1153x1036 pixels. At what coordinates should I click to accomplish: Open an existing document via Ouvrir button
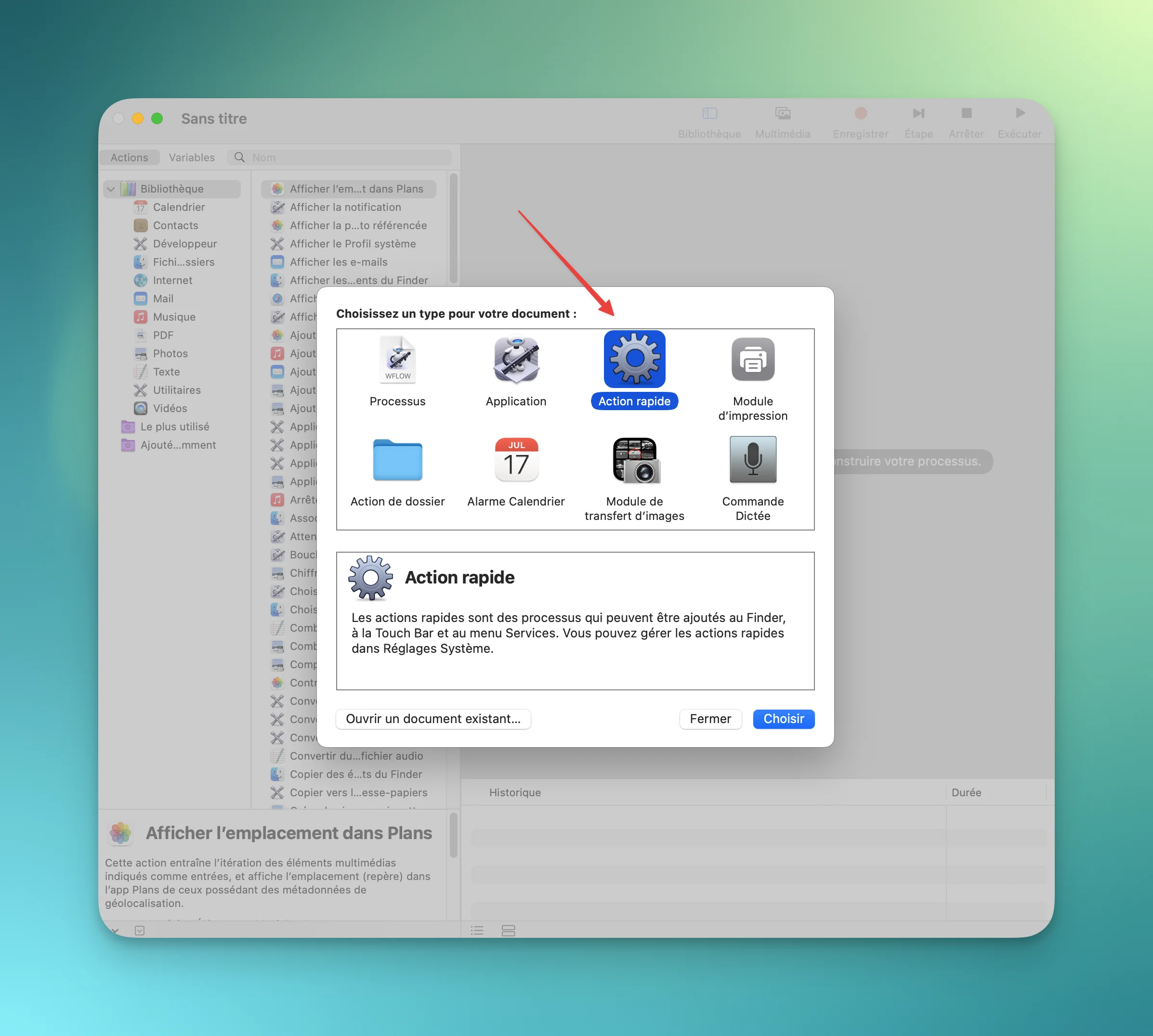coord(432,718)
